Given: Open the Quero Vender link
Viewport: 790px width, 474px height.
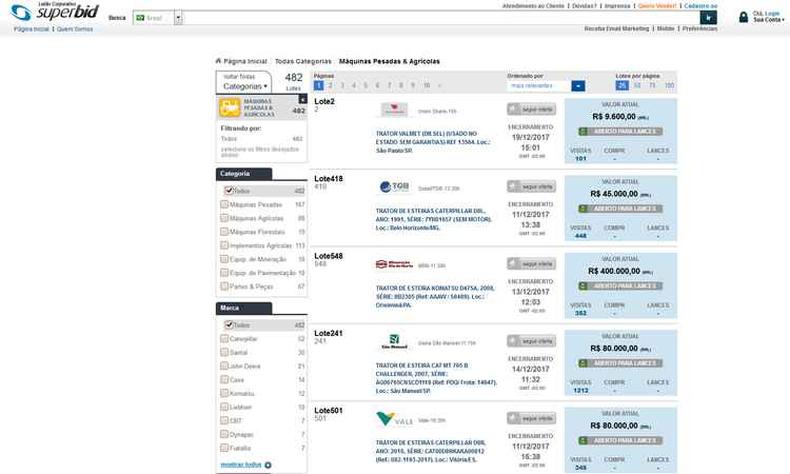Looking at the screenshot, I should pyautogui.click(x=657, y=6).
